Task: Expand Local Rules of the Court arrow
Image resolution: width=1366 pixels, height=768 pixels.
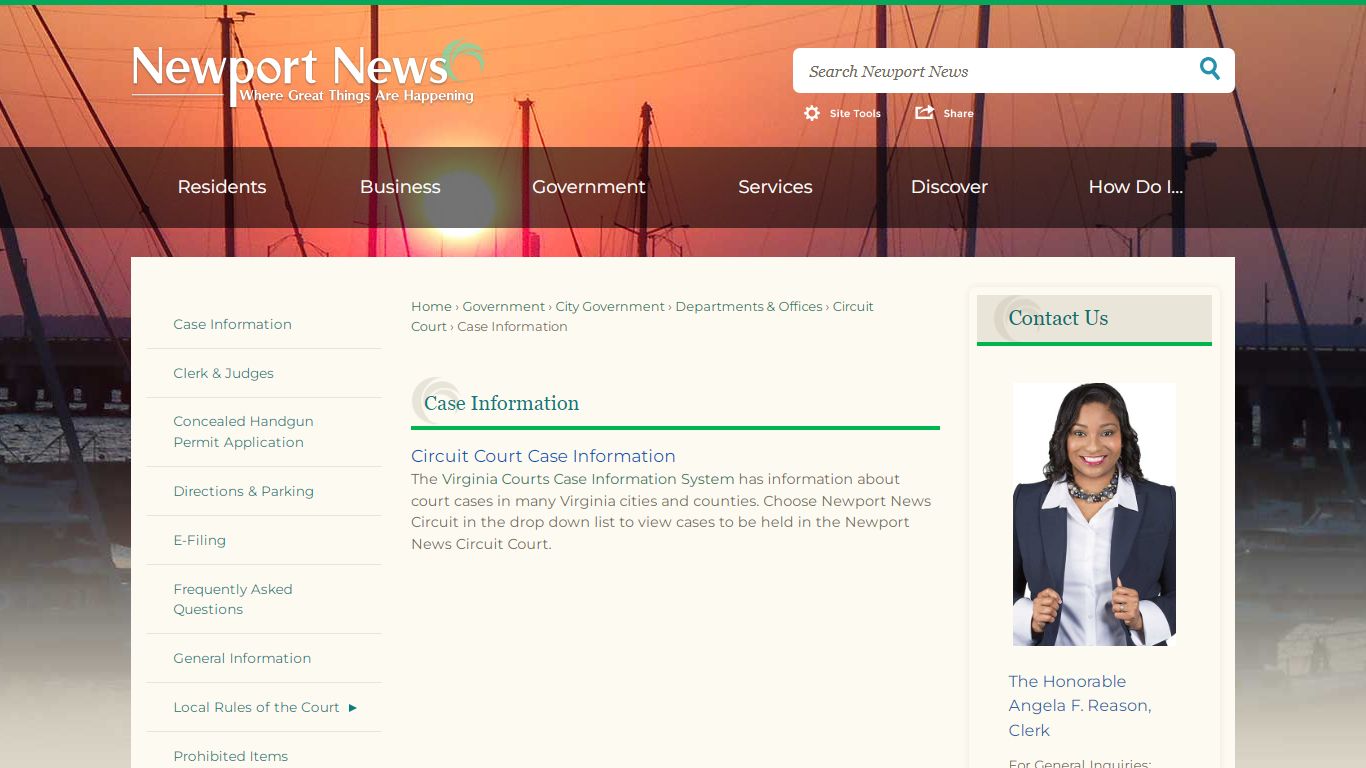Action: [x=352, y=708]
